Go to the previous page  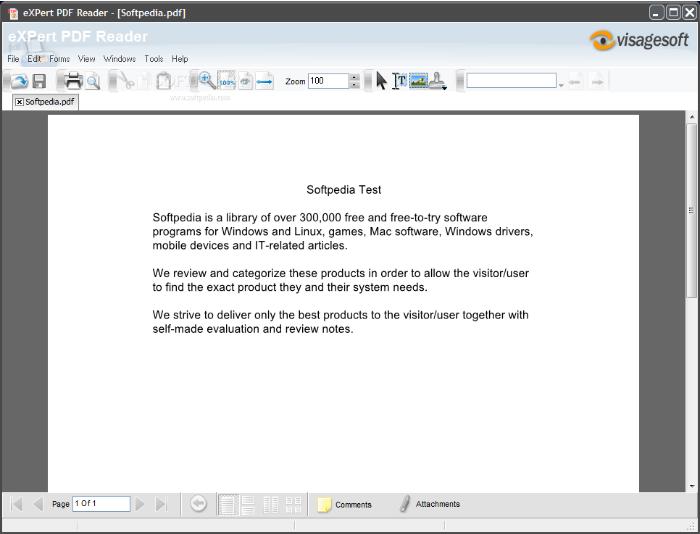pyautogui.click(x=38, y=504)
